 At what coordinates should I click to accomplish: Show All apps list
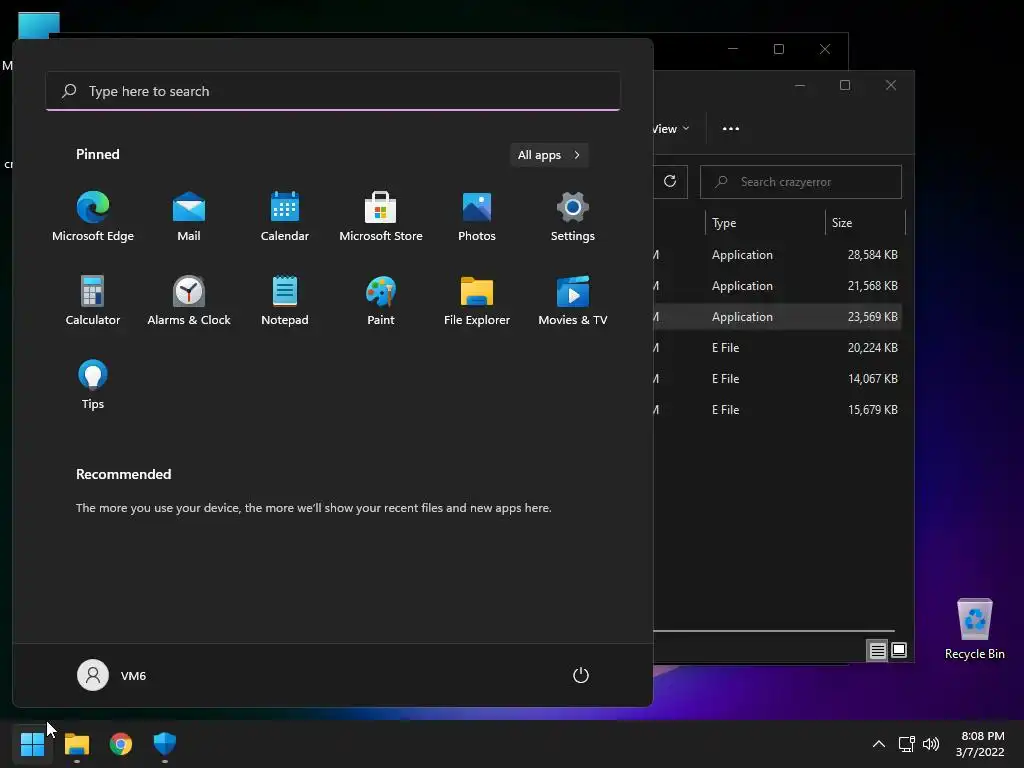point(549,155)
